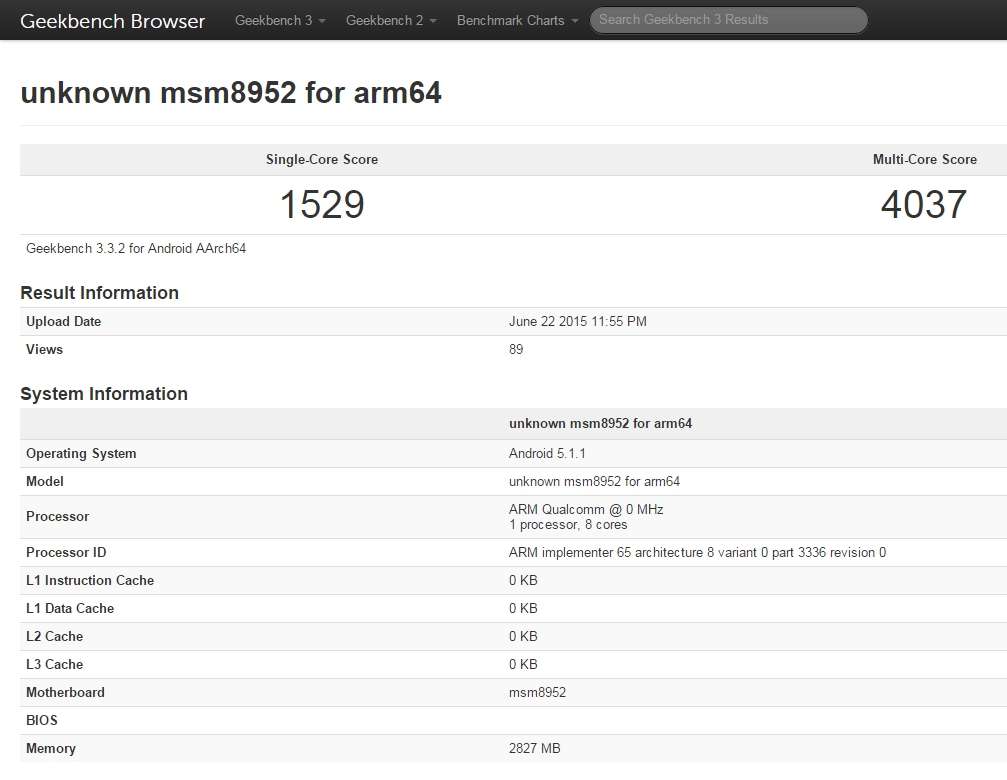Viewport: 1007px width, 780px height.
Task: Click the single-core score value 1529
Action: tap(322, 204)
